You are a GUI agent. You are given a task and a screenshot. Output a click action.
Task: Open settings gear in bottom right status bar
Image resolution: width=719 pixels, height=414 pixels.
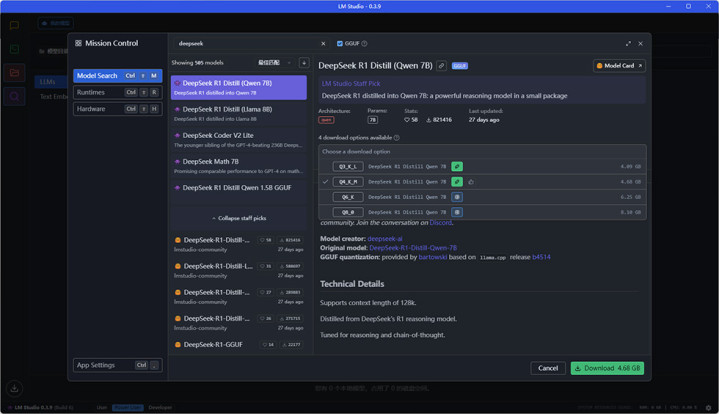pyautogui.click(x=708, y=407)
